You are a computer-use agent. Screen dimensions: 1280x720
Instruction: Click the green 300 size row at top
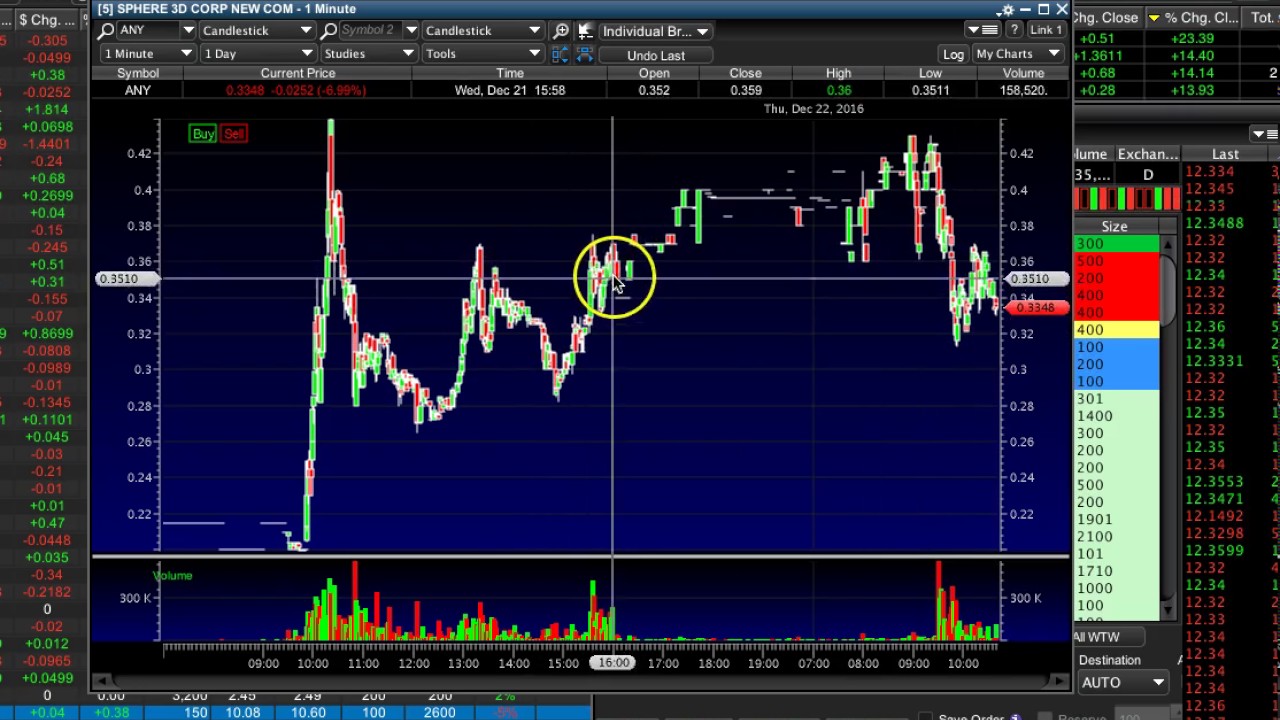1115,244
